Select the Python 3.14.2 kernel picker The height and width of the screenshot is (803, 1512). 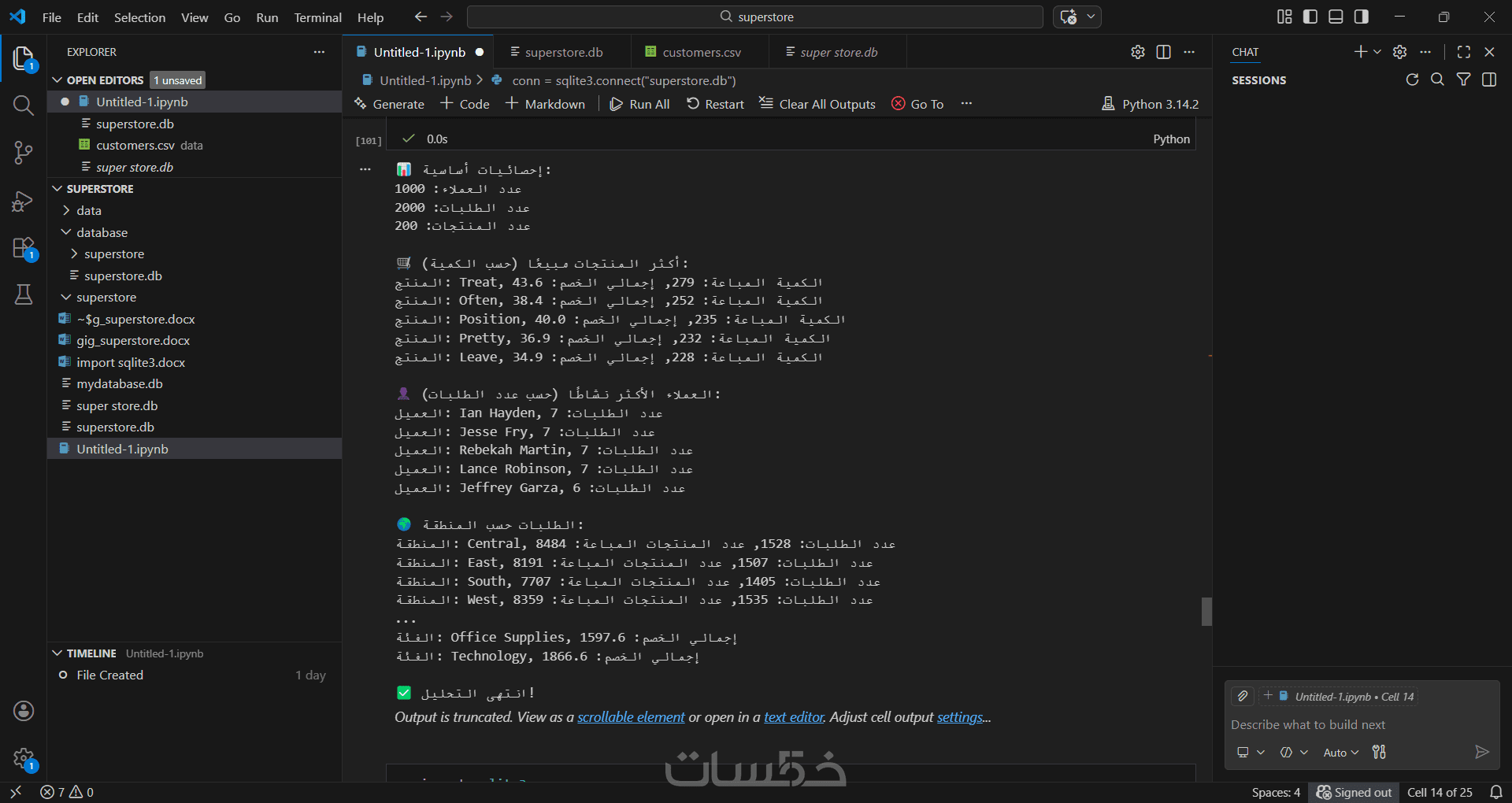click(1150, 104)
